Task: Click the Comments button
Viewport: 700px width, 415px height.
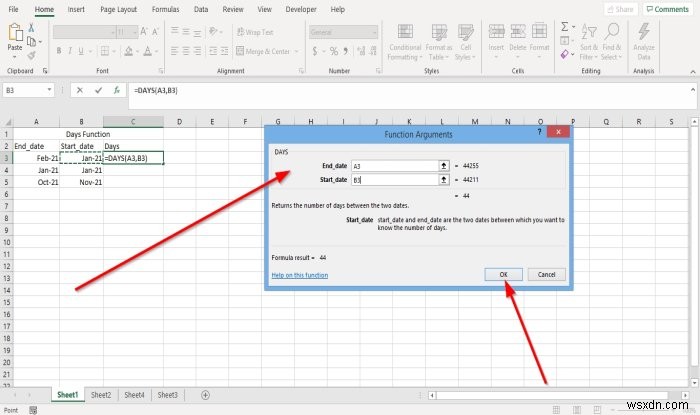Action: tap(667, 9)
